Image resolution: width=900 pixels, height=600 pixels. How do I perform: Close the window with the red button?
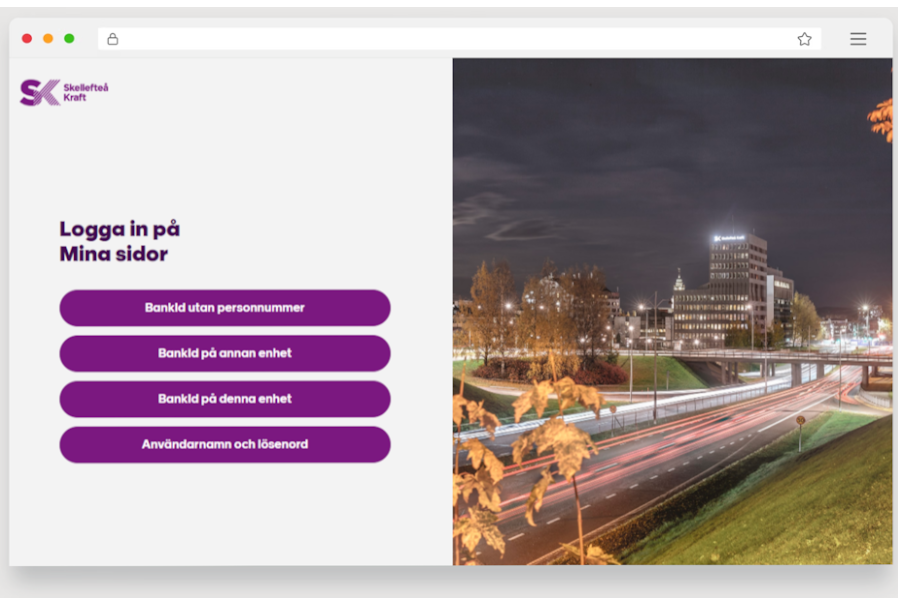(x=27, y=39)
